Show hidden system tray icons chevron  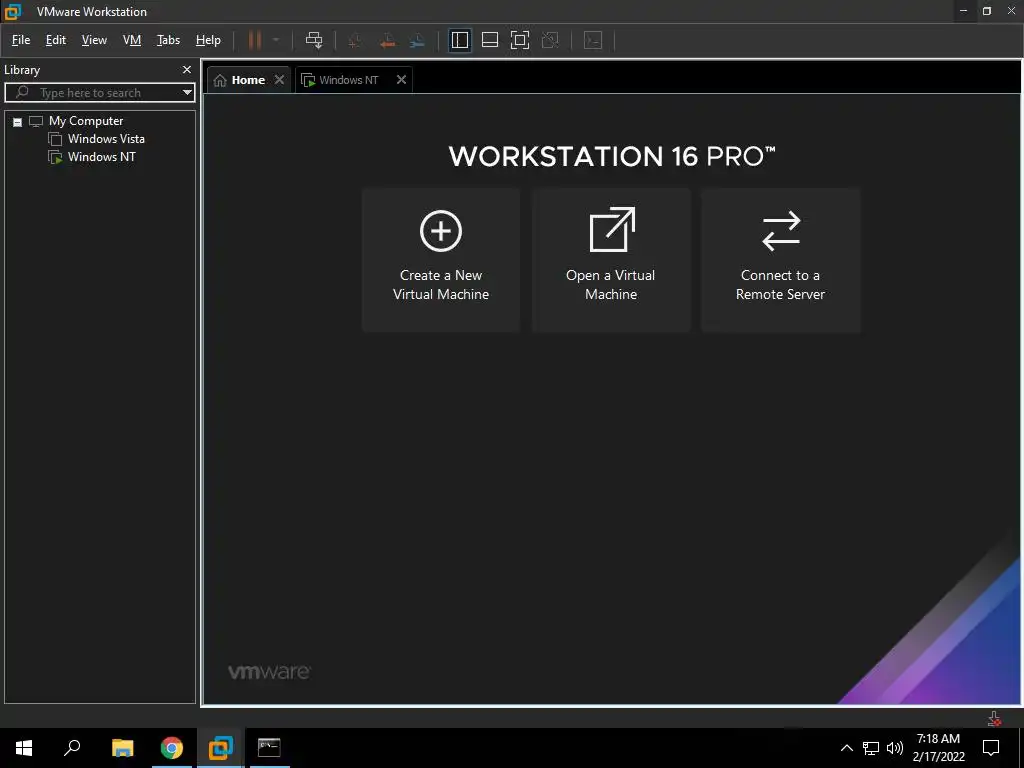click(x=846, y=748)
